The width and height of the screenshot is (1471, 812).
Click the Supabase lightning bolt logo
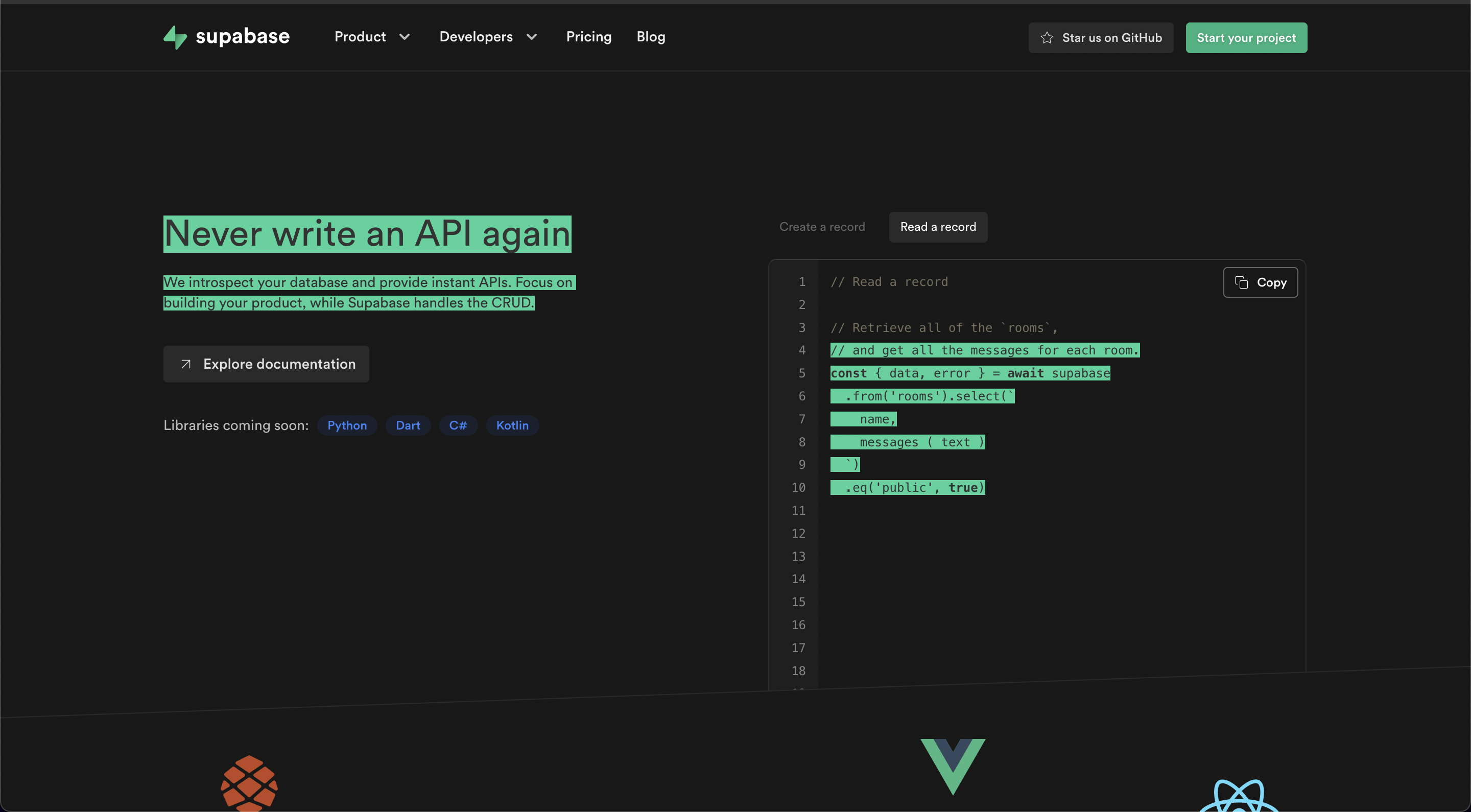(175, 37)
